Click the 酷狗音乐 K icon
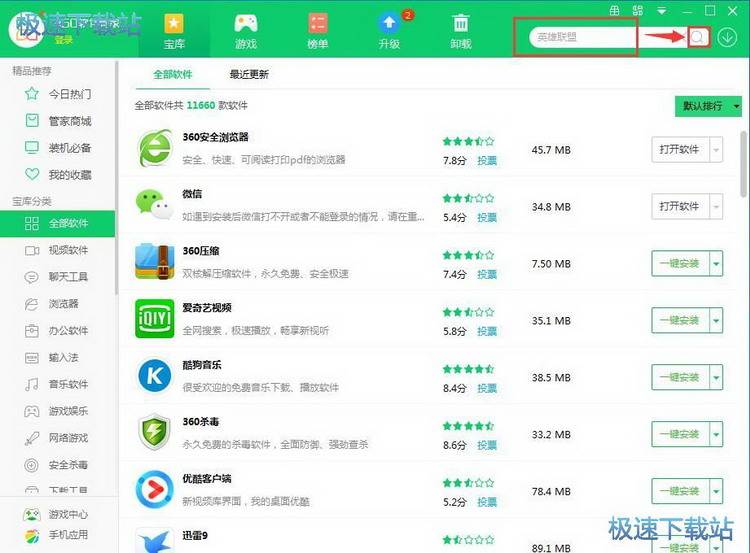The height and width of the screenshot is (553, 750). point(154,376)
